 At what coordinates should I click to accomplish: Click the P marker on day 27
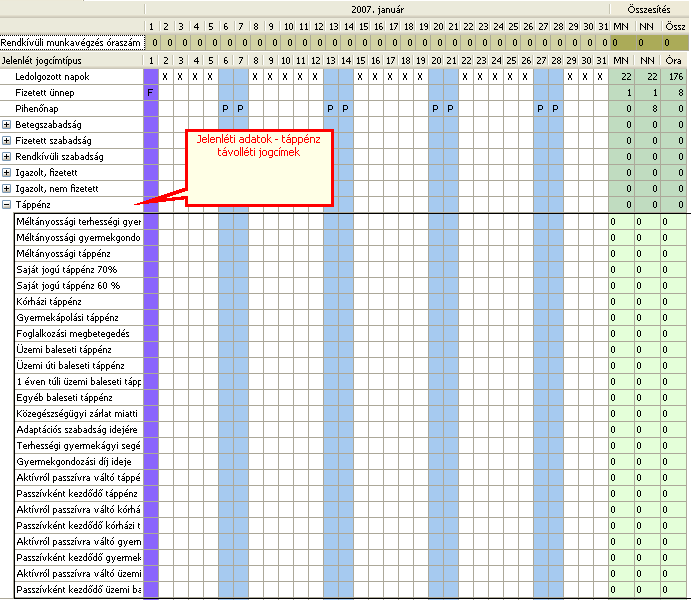(x=540, y=108)
